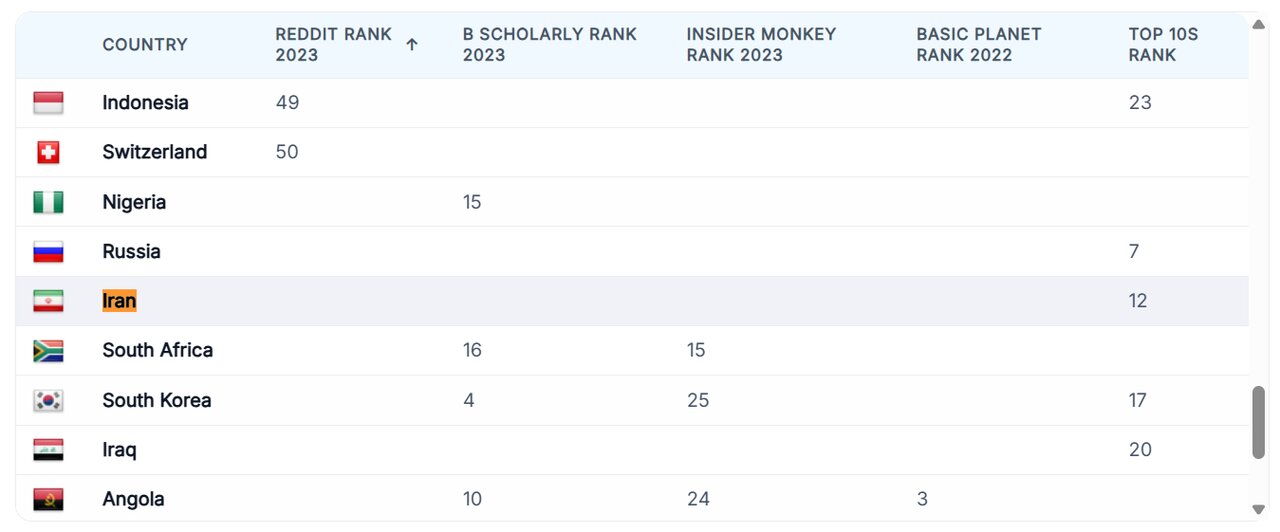Click the Nigeria flag icon
The height and width of the screenshot is (532, 1280).
click(x=48, y=202)
